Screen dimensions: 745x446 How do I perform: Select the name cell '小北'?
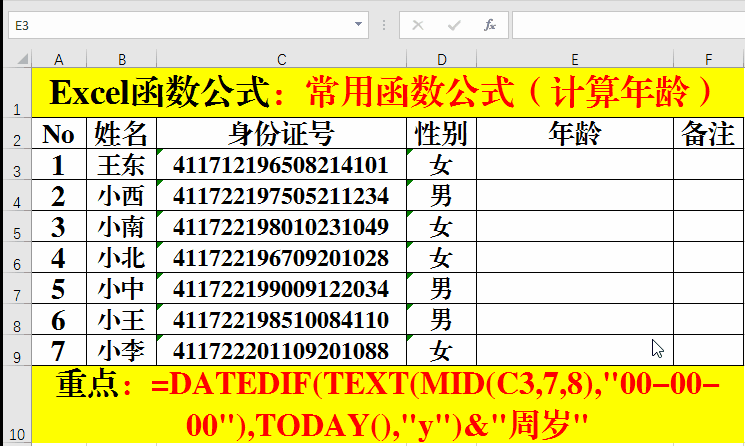tap(122, 257)
